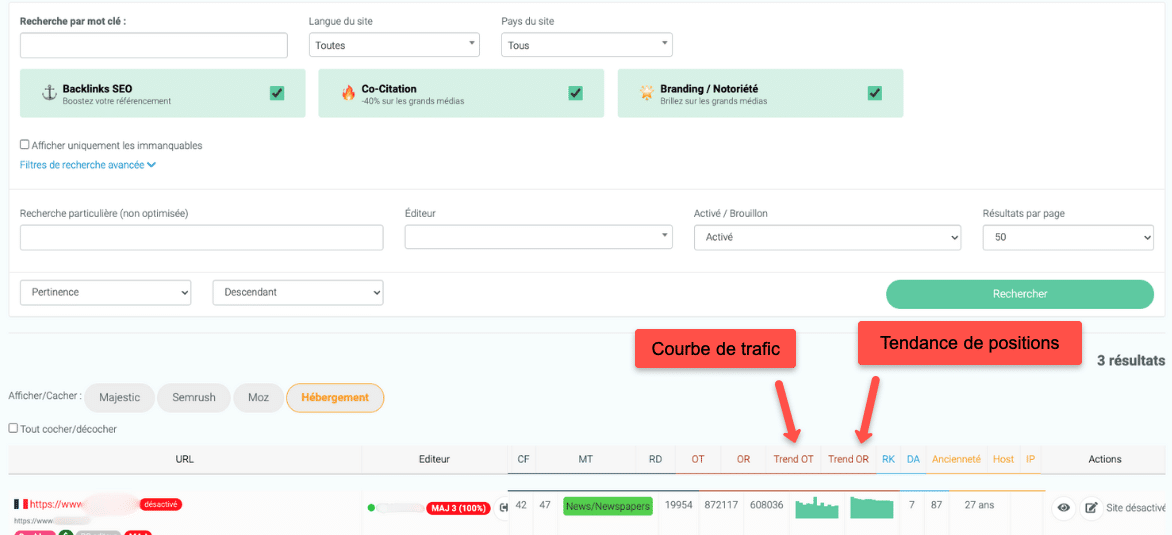Open the Pays du site dropdown

click(x=587, y=45)
